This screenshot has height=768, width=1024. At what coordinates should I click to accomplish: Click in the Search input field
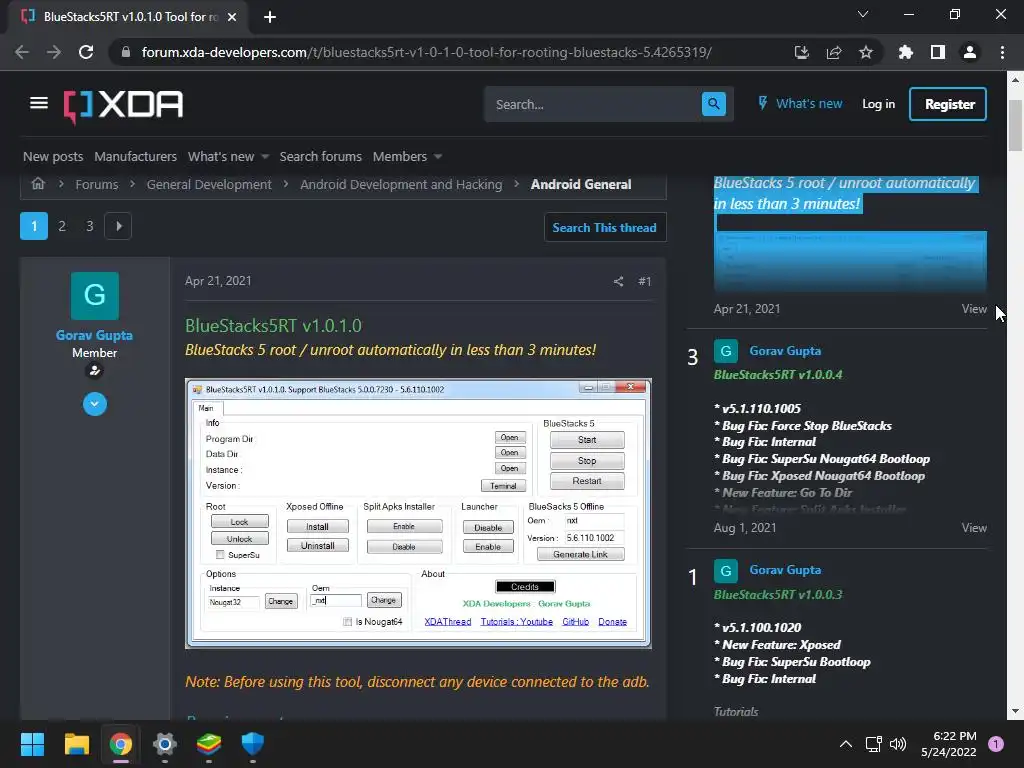point(593,104)
